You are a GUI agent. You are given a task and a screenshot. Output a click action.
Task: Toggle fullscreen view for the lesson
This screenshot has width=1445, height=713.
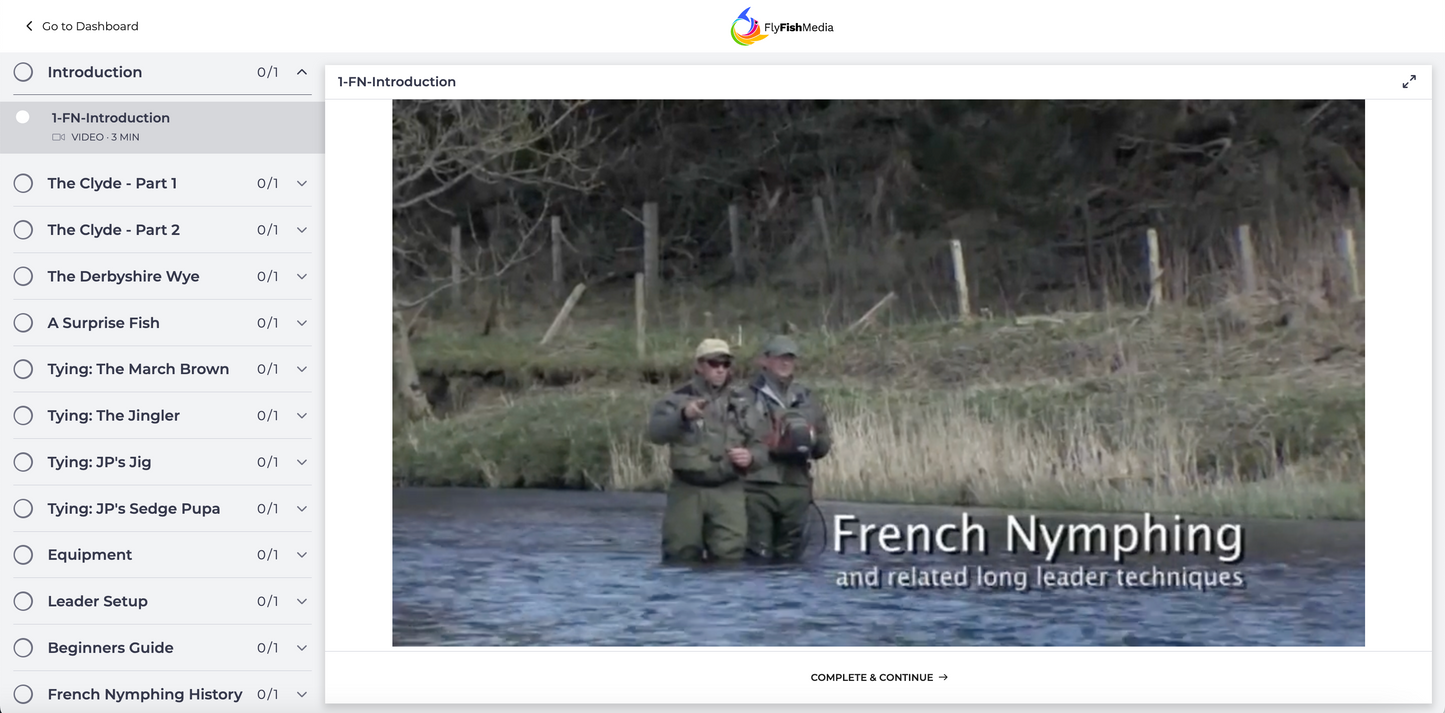click(1409, 82)
